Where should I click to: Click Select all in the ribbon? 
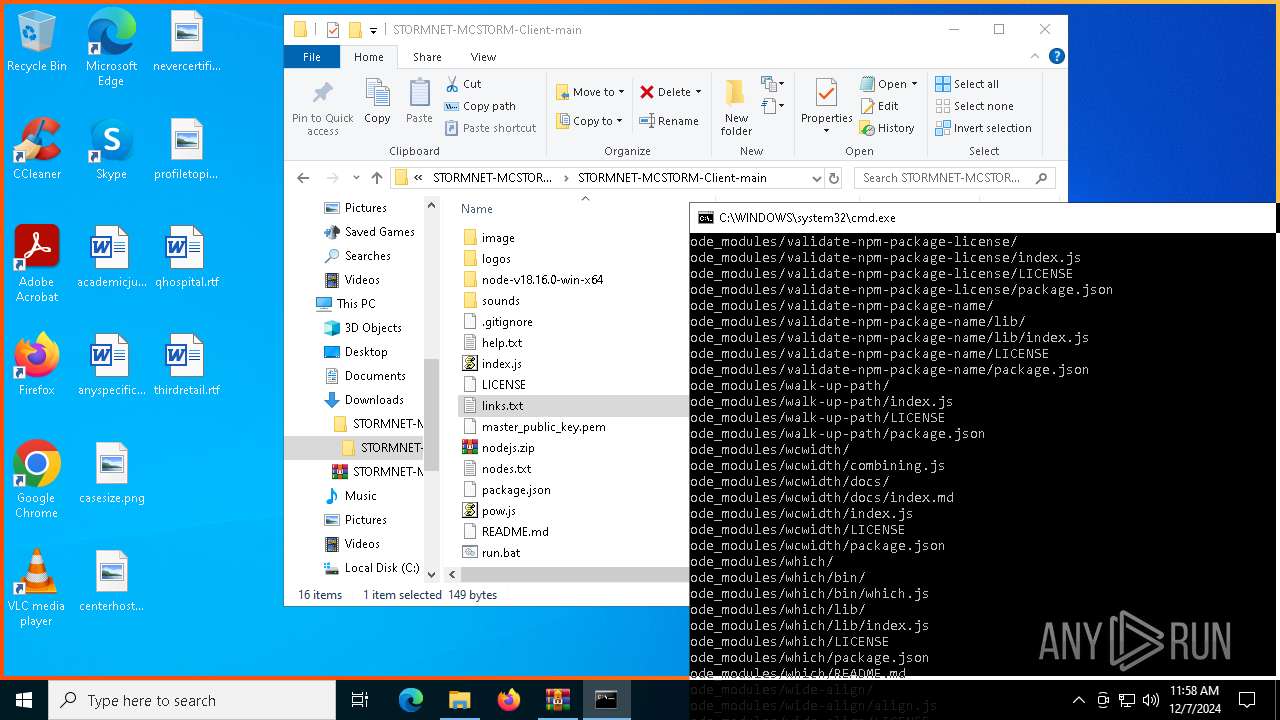pyautogui.click(x=967, y=84)
